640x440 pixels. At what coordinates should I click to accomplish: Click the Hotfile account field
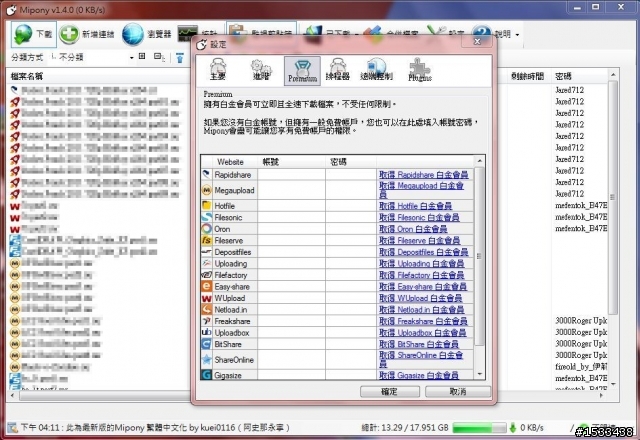291,206
